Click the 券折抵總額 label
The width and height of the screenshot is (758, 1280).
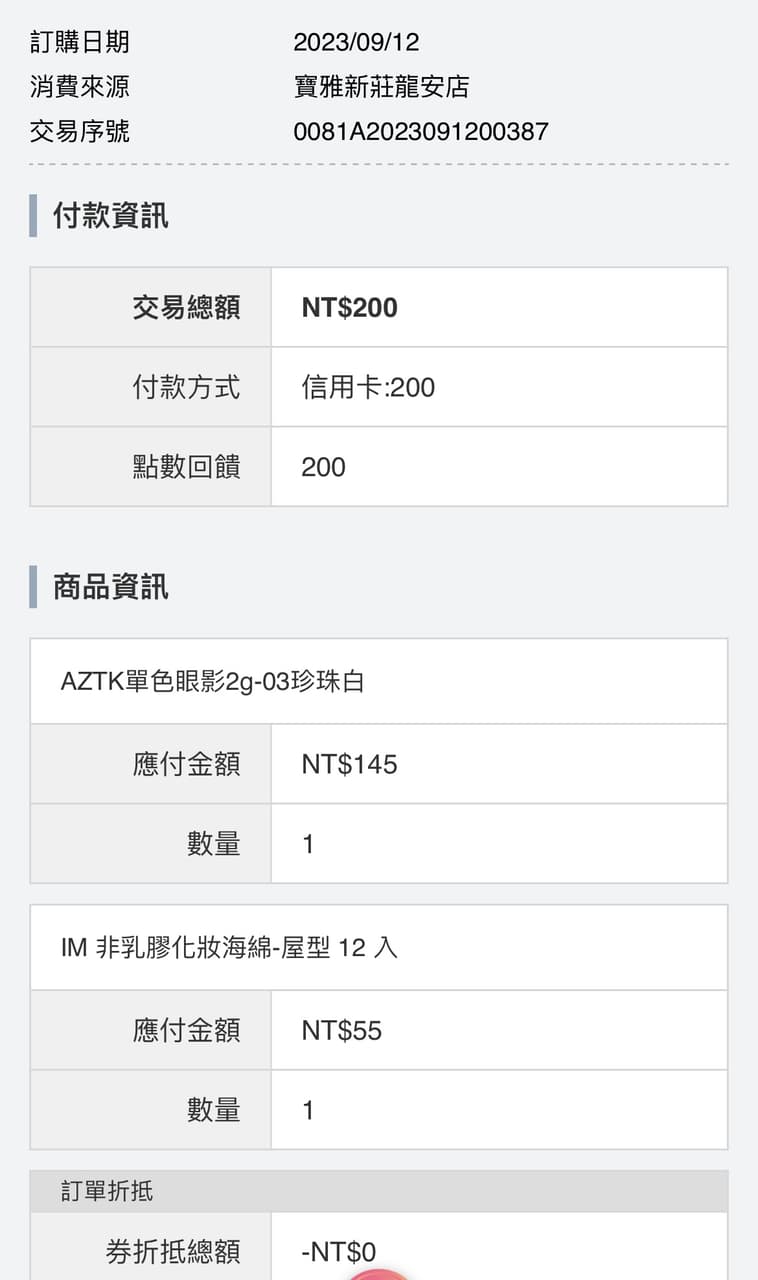coord(172,1251)
